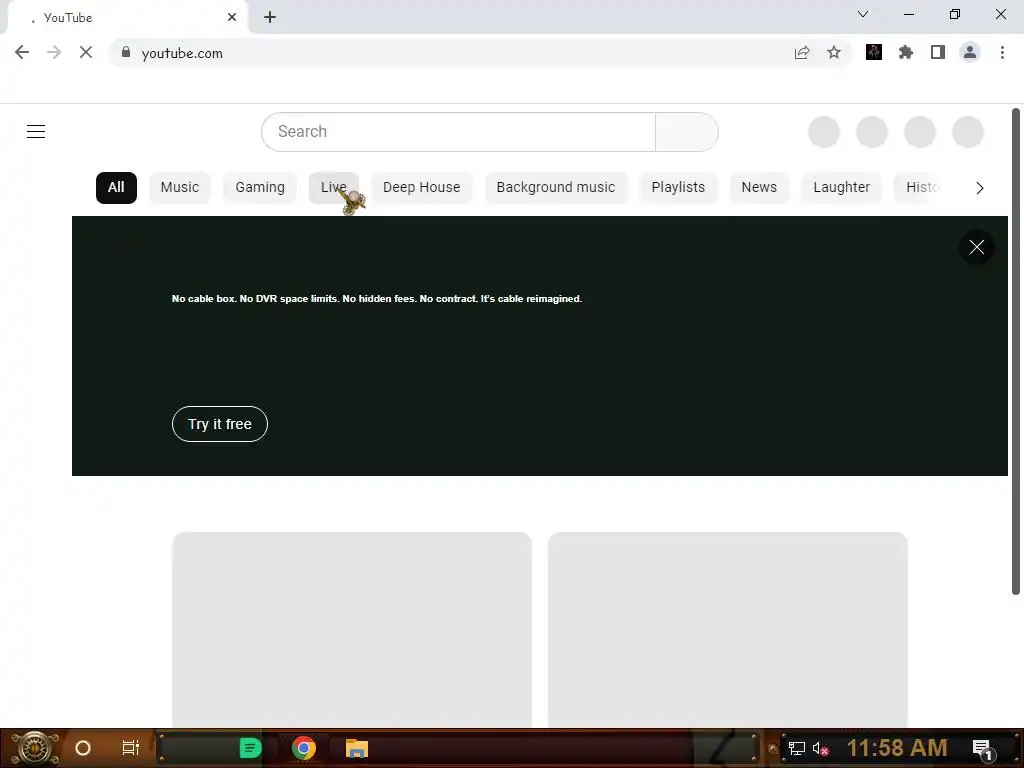Open the Chrome three-dot menu
The width and height of the screenshot is (1024, 768).
point(1002,52)
